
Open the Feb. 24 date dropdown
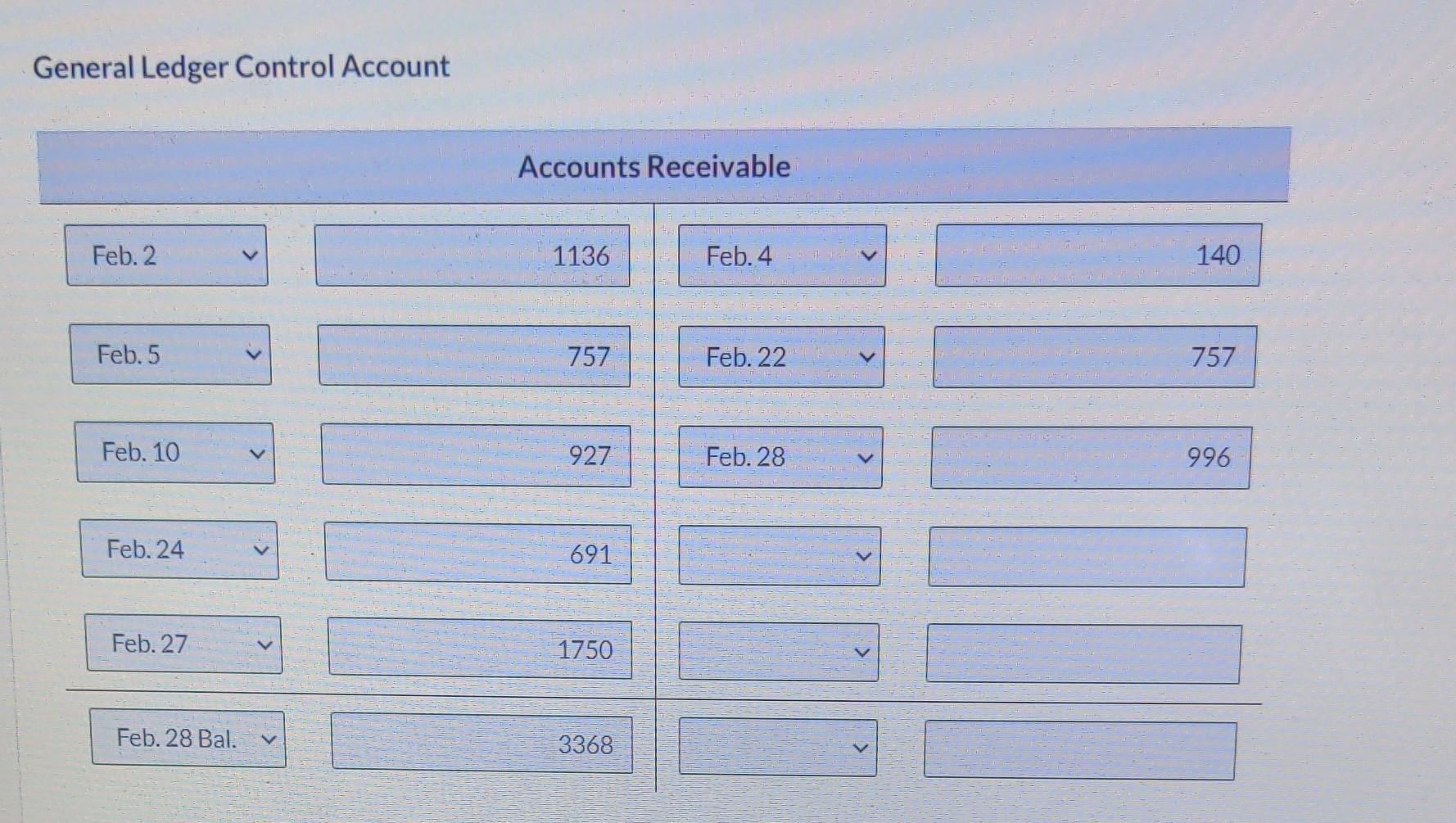pyautogui.click(x=179, y=550)
